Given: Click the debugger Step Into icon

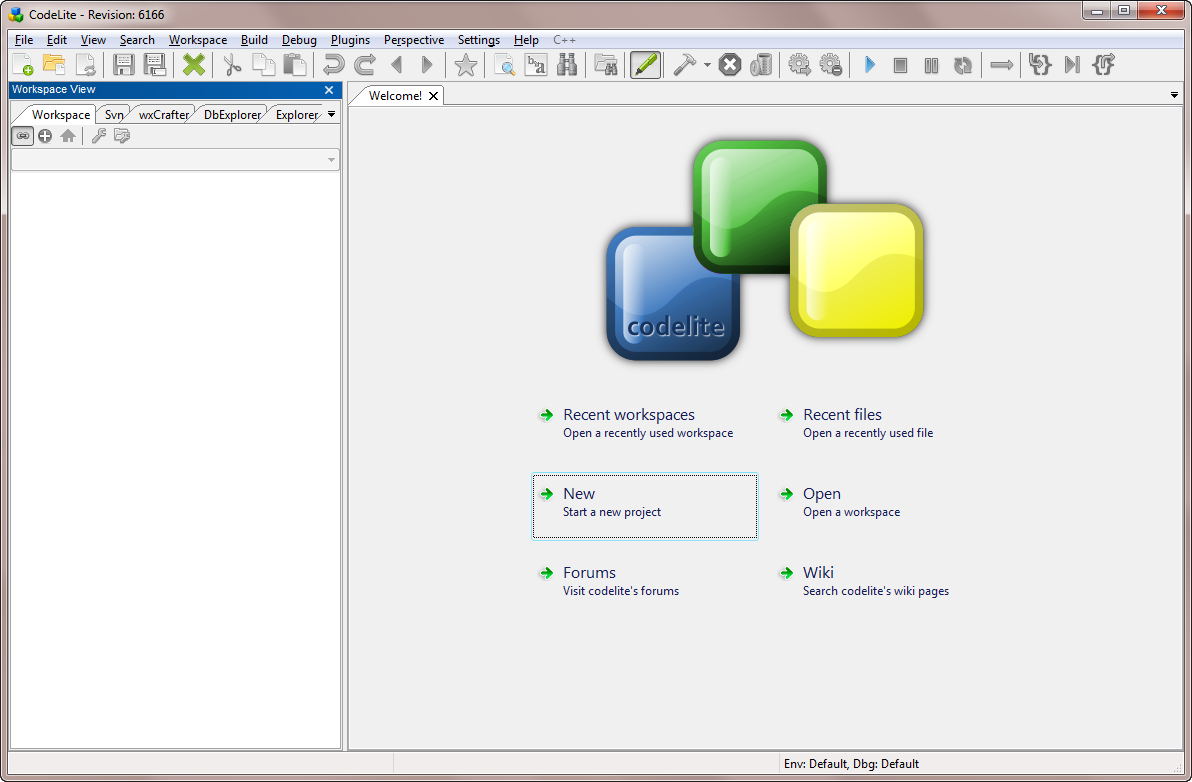Looking at the screenshot, I should point(1040,65).
